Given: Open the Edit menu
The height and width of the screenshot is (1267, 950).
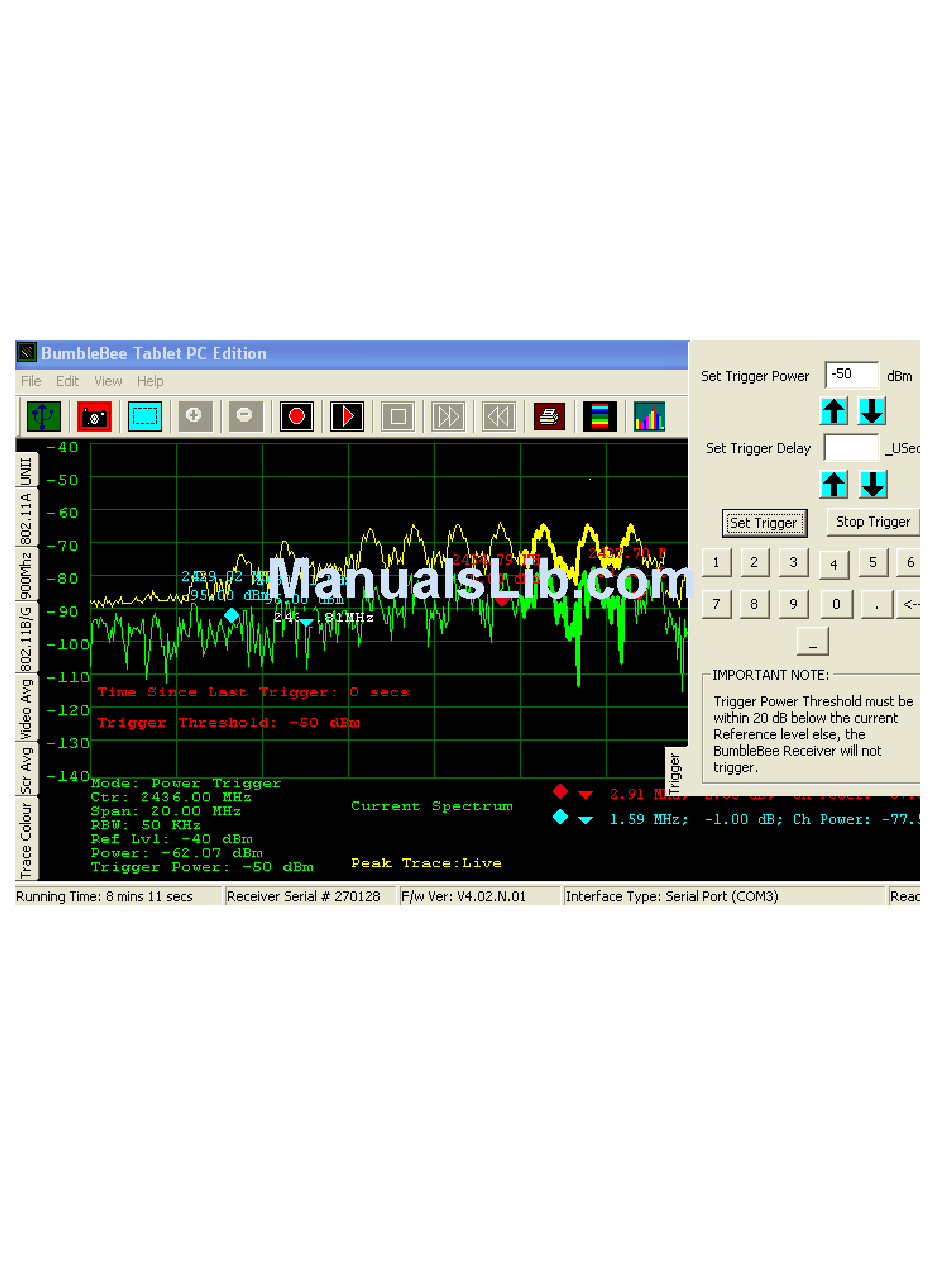Looking at the screenshot, I should 67,381.
